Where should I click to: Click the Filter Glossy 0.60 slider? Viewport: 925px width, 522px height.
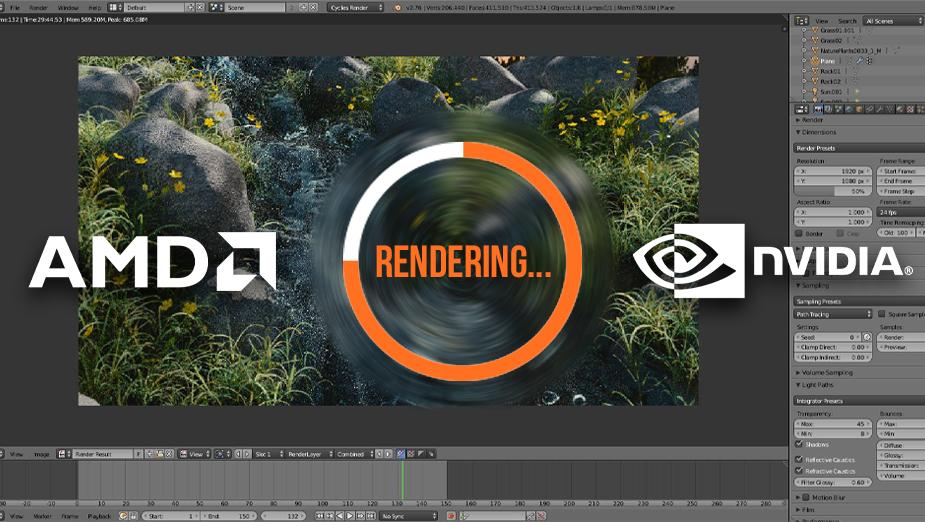832,482
